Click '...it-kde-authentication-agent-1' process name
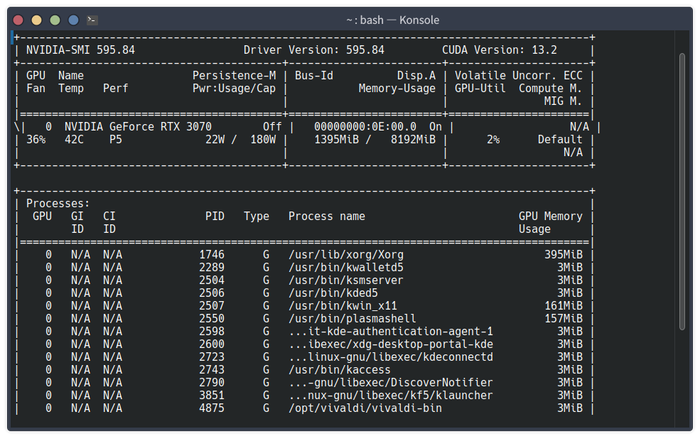The image size is (700, 438). click(391, 332)
